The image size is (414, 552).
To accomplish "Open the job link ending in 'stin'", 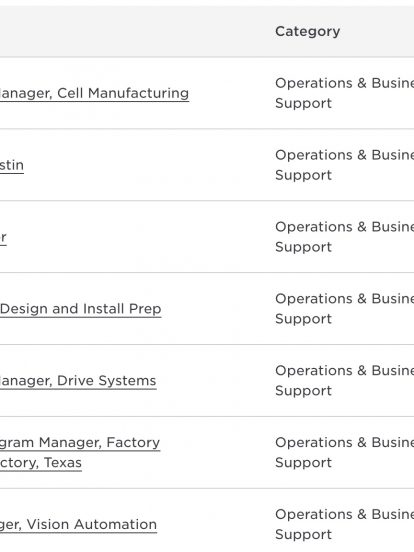I will point(12,165).
